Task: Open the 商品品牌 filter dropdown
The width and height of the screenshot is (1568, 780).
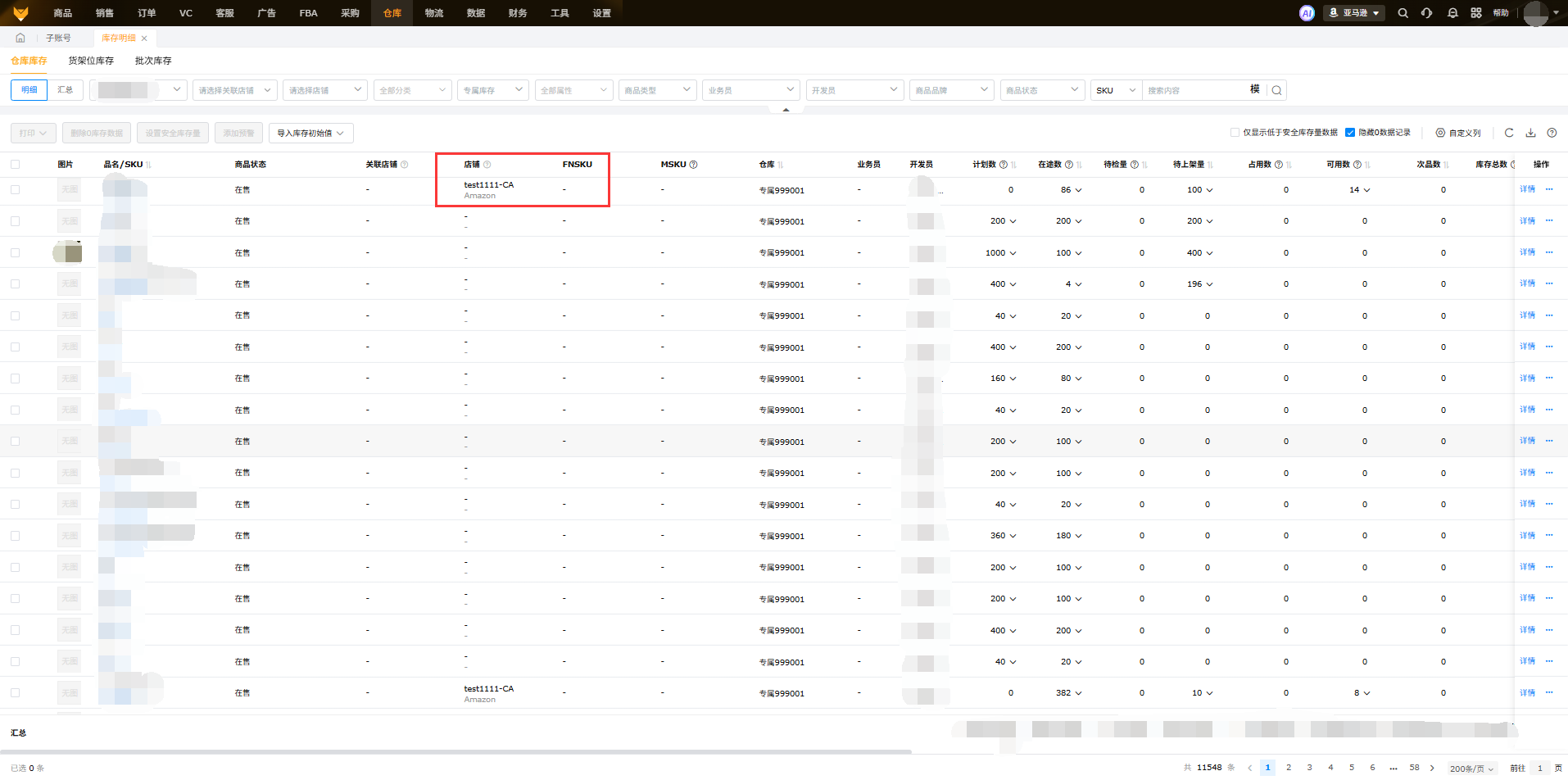Action: (951, 90)
